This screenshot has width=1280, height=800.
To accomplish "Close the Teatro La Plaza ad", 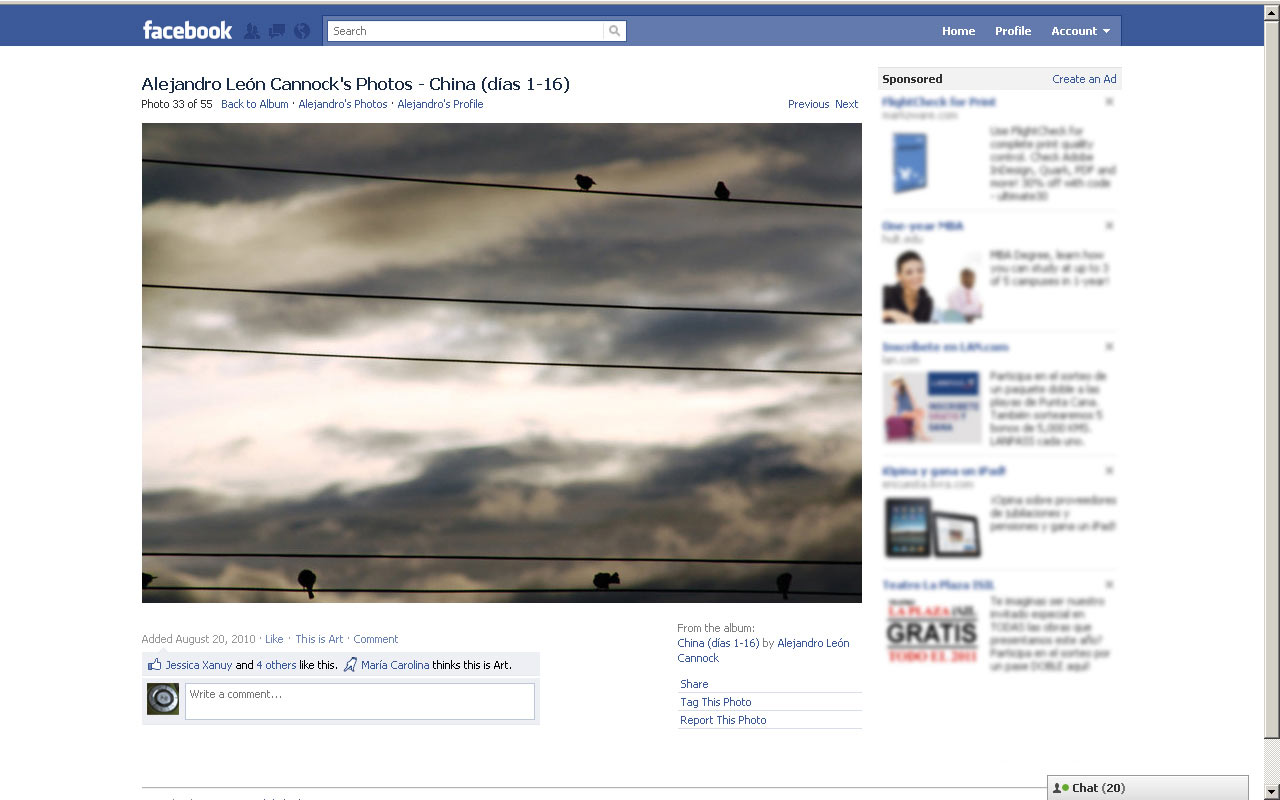I will point(1109,585).
